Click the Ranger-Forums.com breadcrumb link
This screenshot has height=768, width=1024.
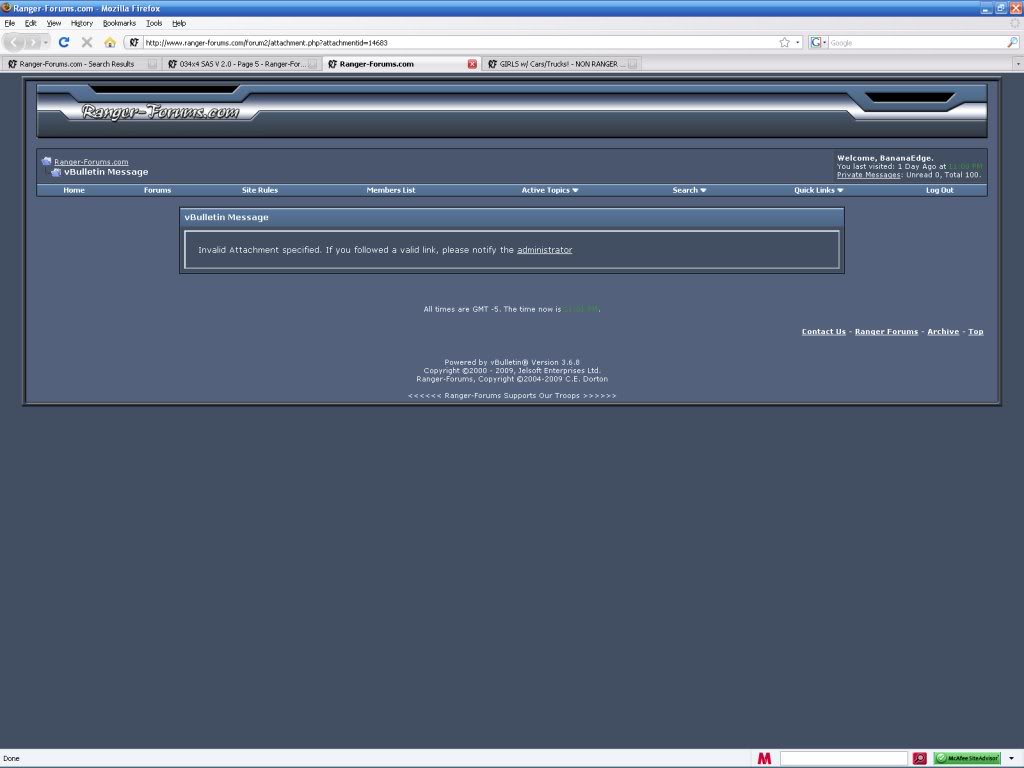91,162
